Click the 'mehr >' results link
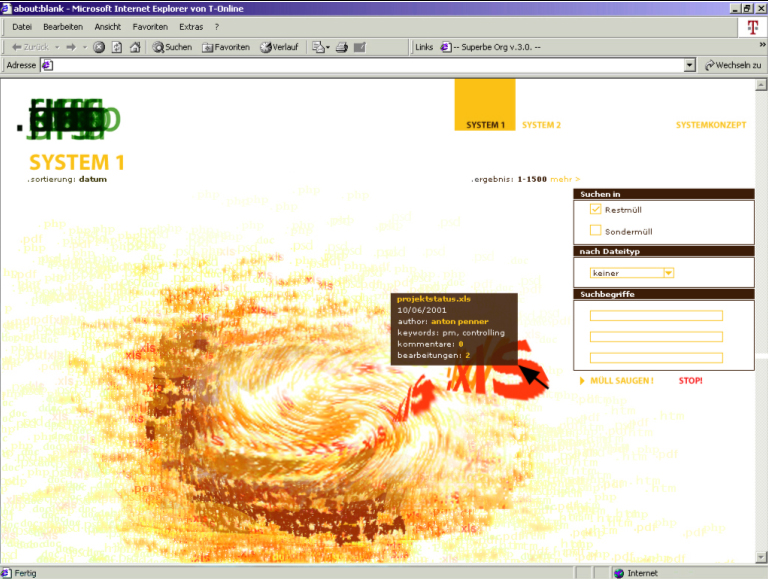 pos(565,180)
